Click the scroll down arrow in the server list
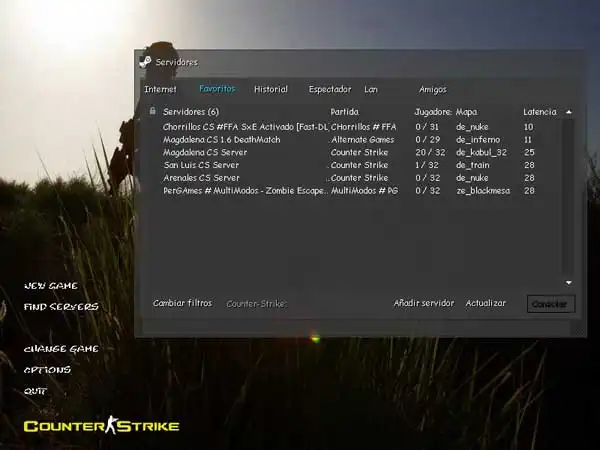 pos(568,283)
